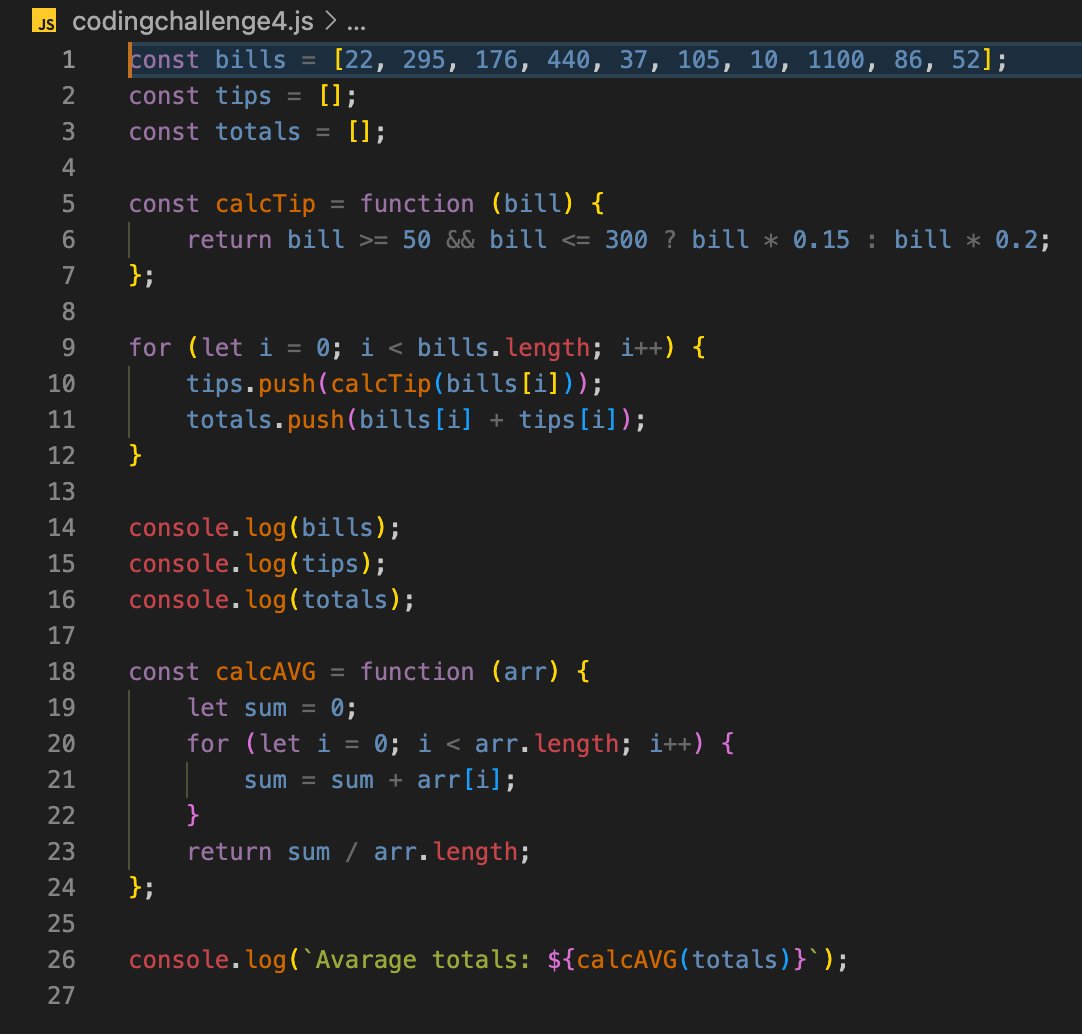Click 'length' property on line 9
The height and width of the screenshot is (1034, 1082).
(x=547, y=347)
